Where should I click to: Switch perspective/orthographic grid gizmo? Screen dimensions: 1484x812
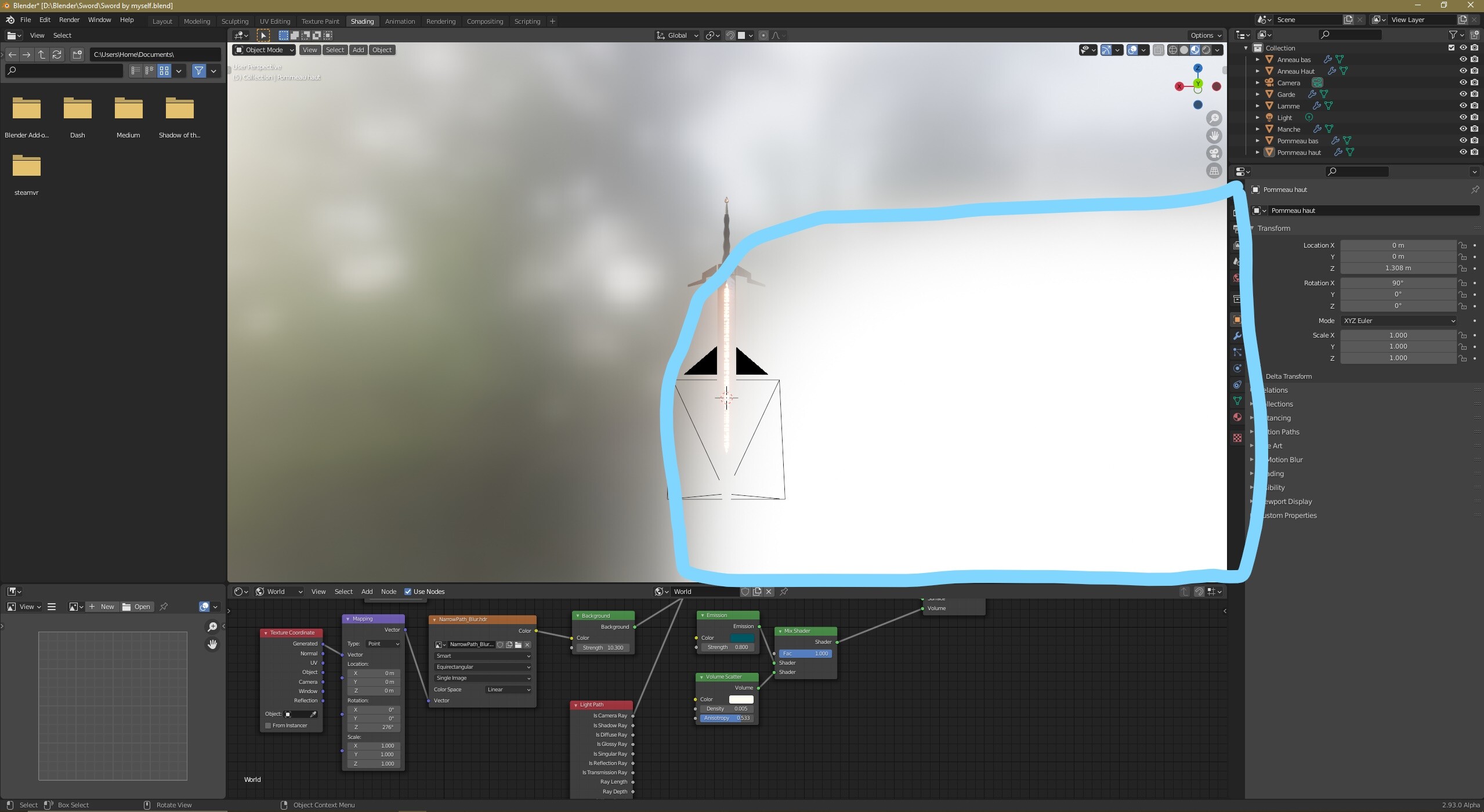pyautogui.click(x=1214, y=171)
